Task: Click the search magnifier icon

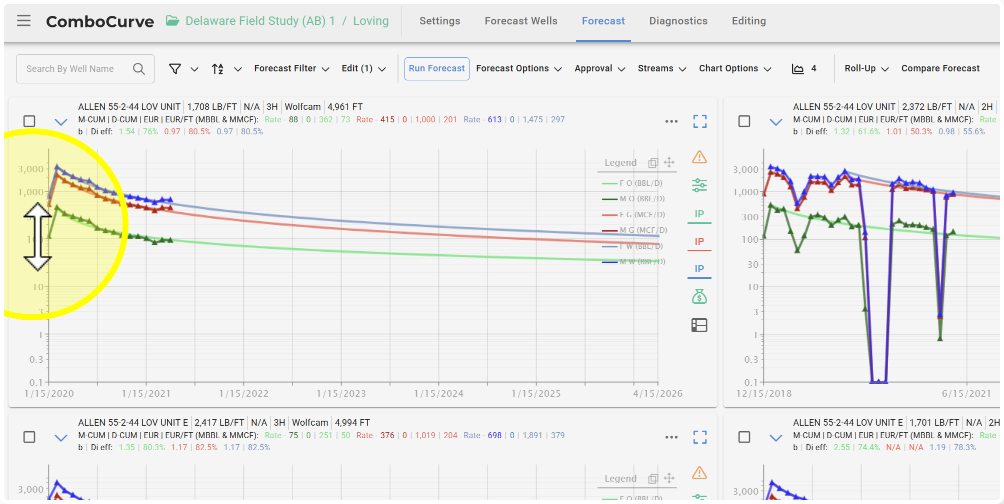Action: click(139, 69)
